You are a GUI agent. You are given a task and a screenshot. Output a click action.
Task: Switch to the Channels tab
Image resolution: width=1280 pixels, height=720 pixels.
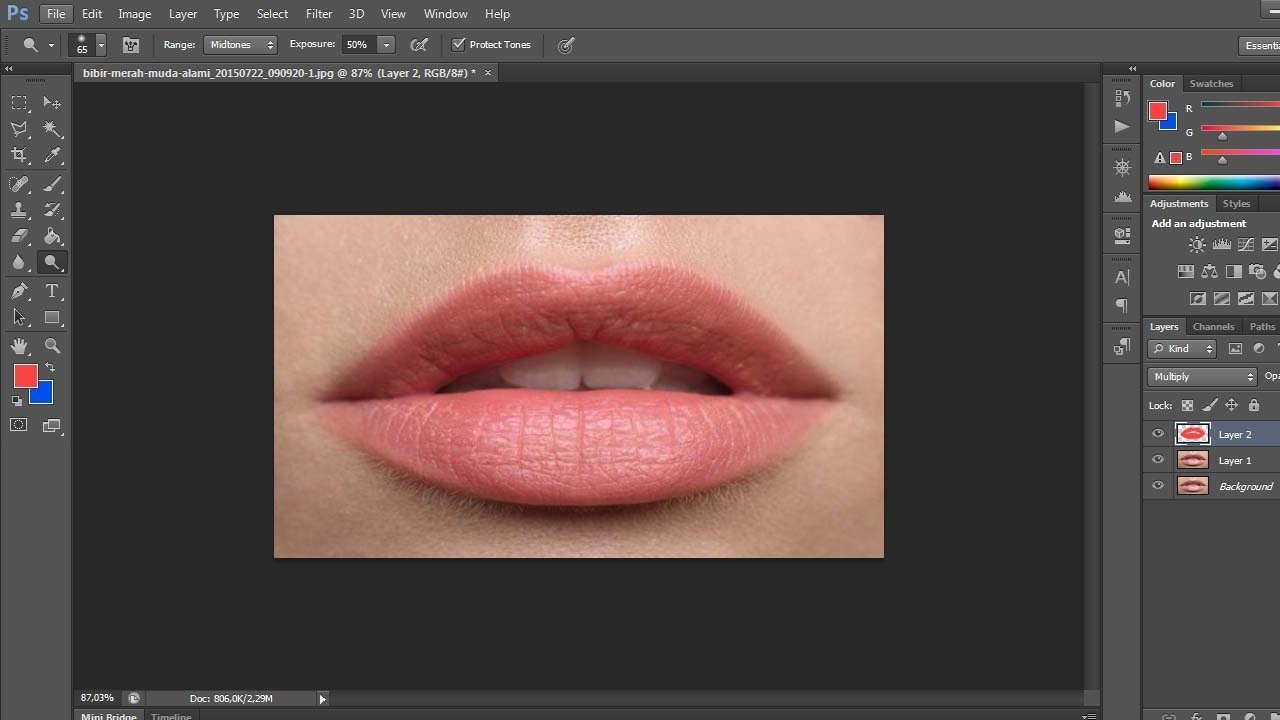[x=1213, y=327]
